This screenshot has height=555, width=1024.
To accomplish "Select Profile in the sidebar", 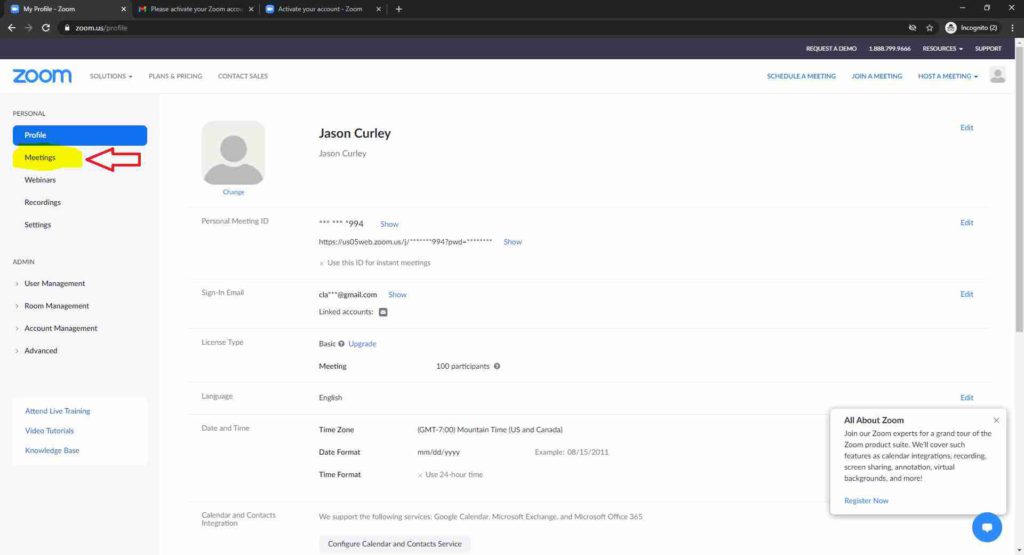I will [x=80, y=135].
